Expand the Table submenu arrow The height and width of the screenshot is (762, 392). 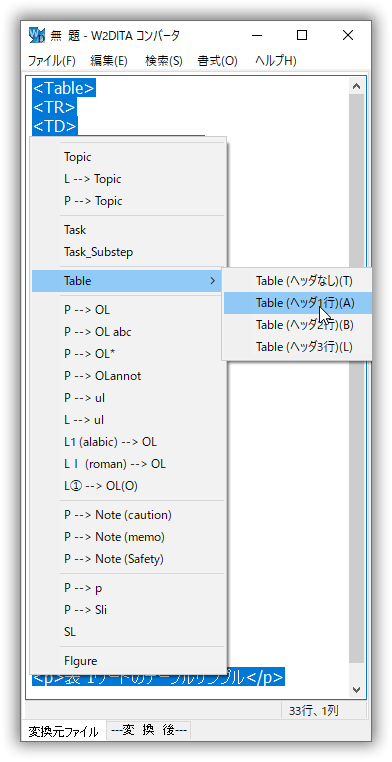tap(212, 281)
